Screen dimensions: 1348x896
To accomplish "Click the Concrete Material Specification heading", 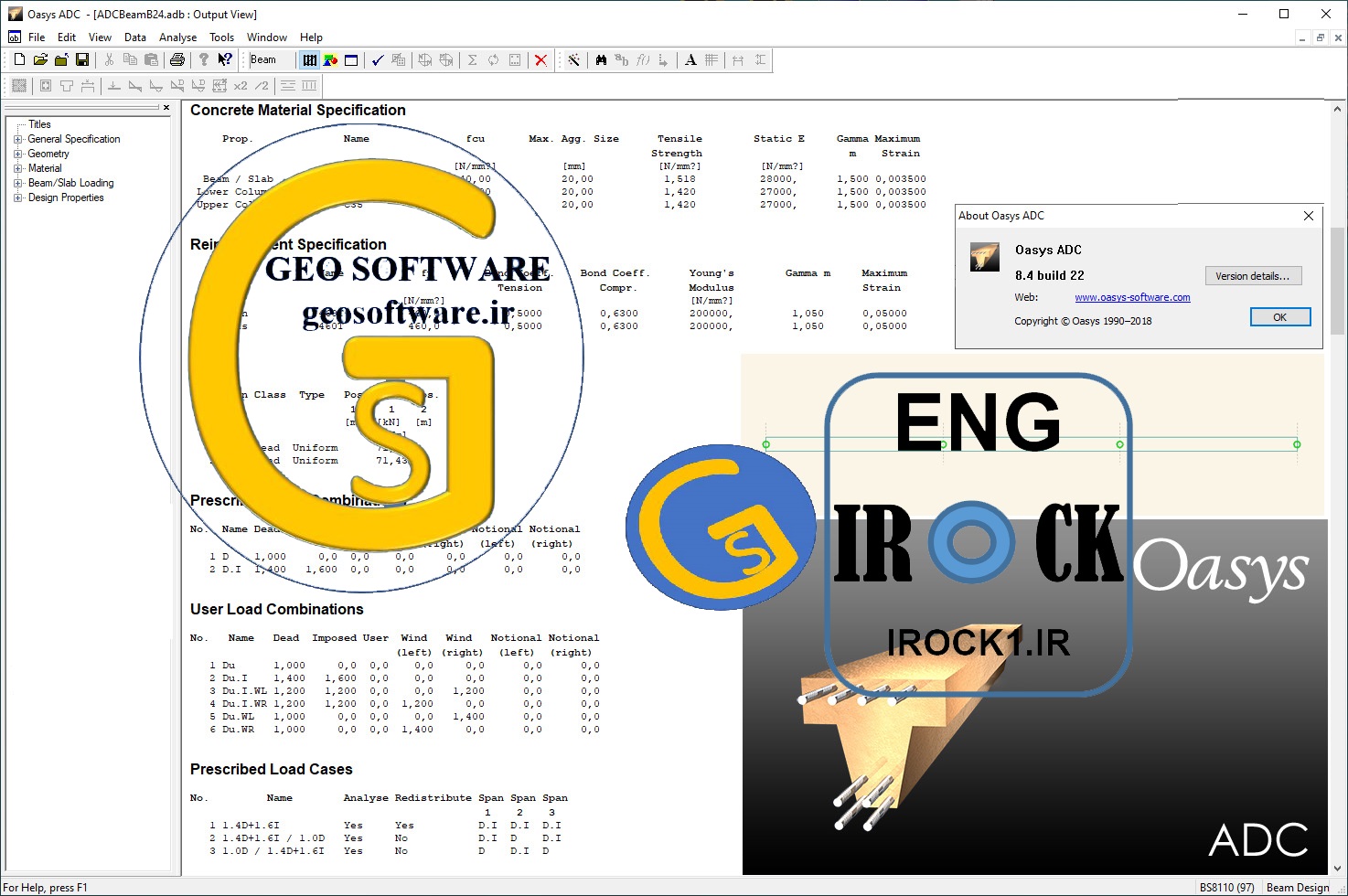I will (x=298, y=110).
